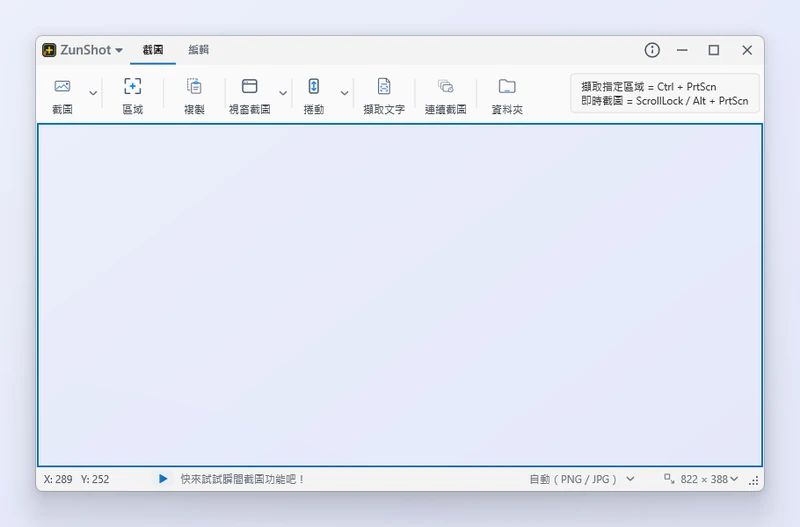Image resolution: width=800 pixels, height=527 pixels.
Task: Open the 視窗截圖 dropdown arrow
Action: click(x=283, y=93)
